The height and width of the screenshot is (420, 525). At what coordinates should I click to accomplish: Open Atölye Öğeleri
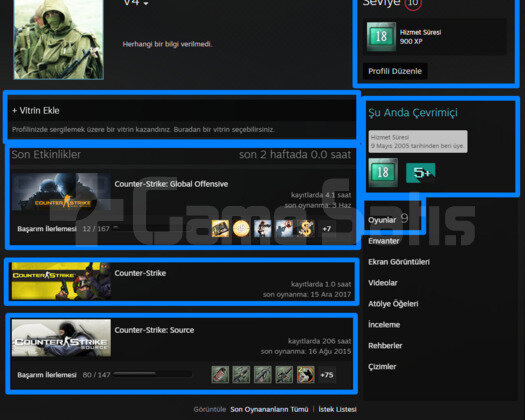(x=393, y=304)
